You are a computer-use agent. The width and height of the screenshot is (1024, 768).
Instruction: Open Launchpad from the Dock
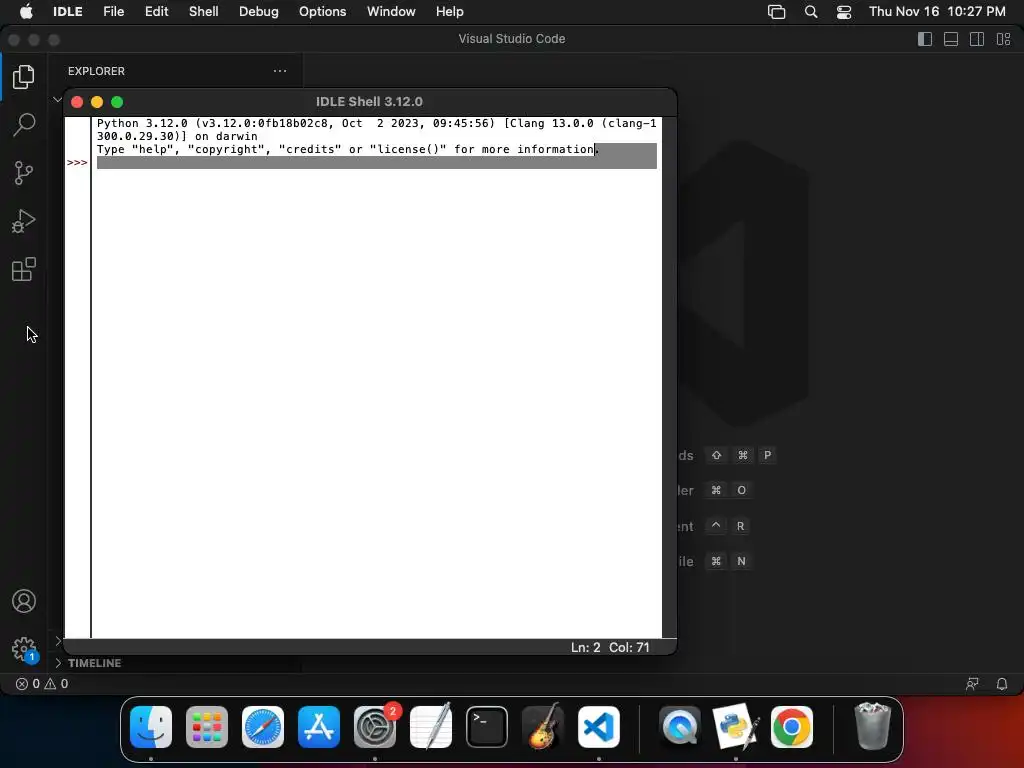click(207, 727)
